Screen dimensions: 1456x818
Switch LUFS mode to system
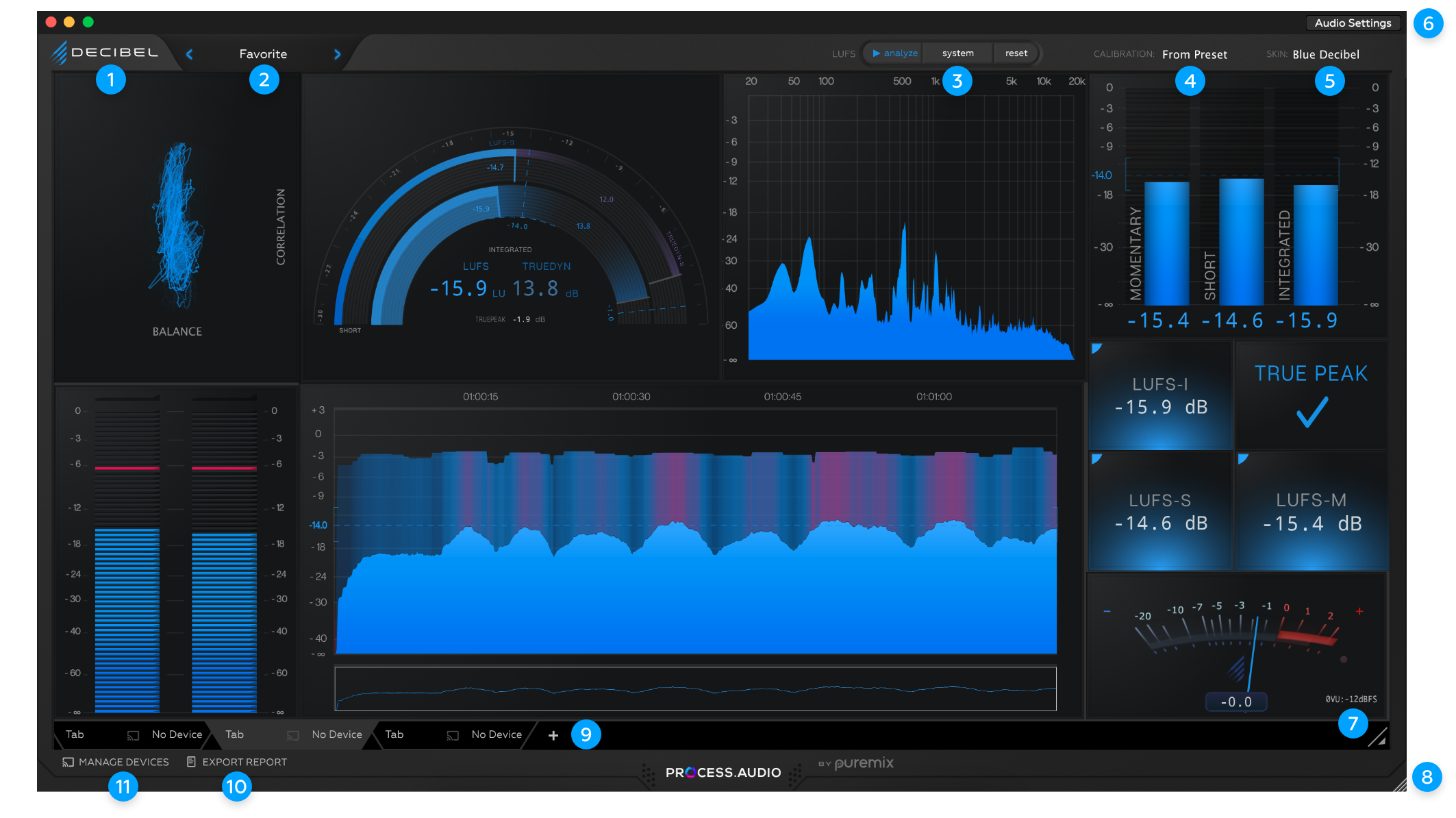click(957, 53)
